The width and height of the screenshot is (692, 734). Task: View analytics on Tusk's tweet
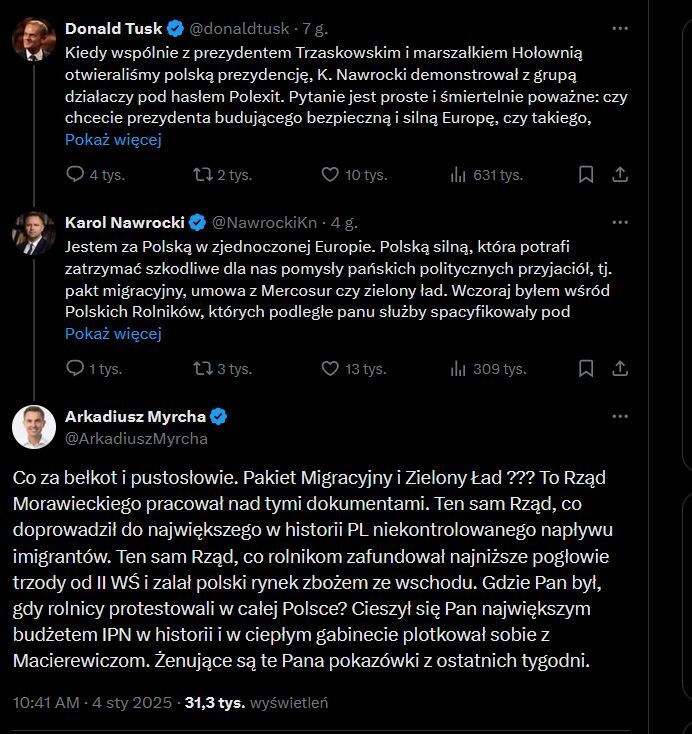(459, 174)
